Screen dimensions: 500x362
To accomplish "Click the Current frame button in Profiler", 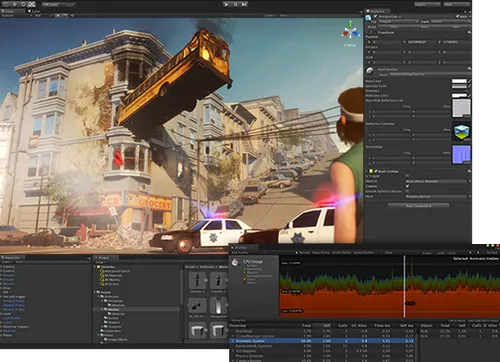I will pyautogui.click(x=492, y=253).
